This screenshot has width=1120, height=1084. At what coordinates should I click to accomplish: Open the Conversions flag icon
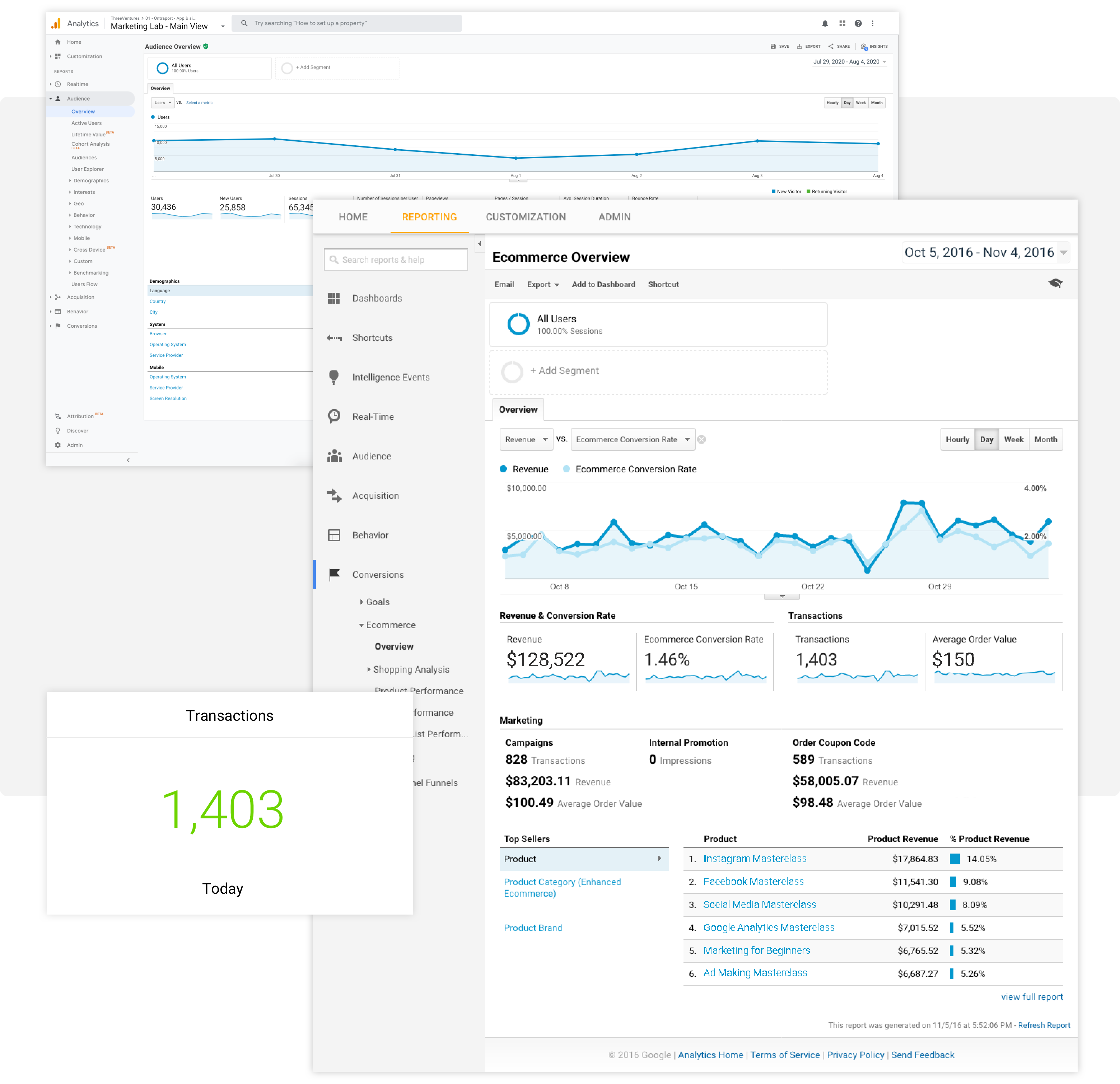pos(334,574)
